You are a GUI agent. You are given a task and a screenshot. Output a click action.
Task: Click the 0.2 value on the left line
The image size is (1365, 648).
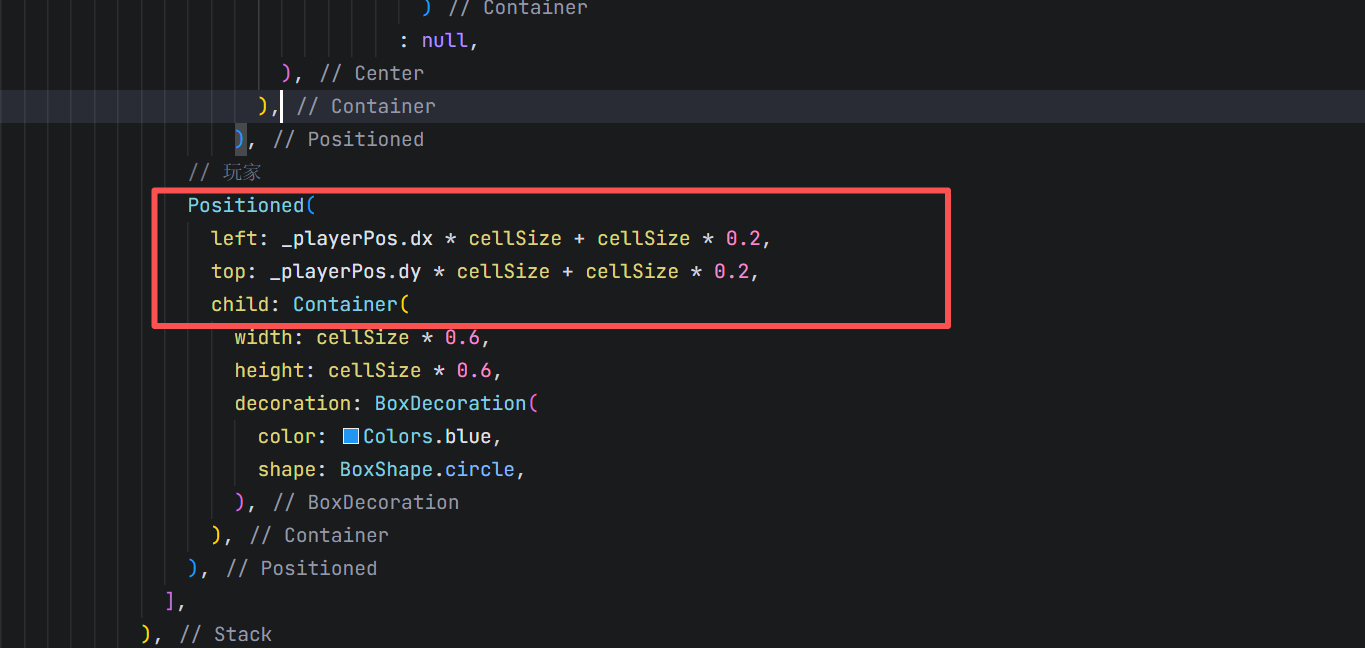(x=743, y=238)
